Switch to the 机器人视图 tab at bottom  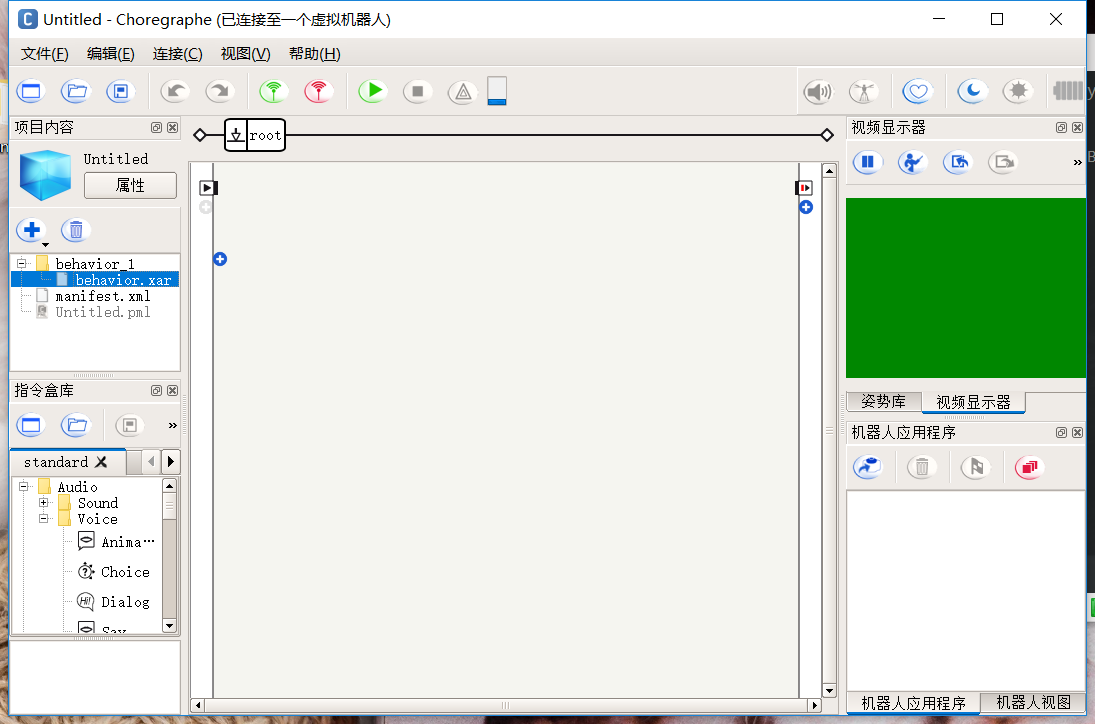pyautogui.click(x=1033, y=703)
